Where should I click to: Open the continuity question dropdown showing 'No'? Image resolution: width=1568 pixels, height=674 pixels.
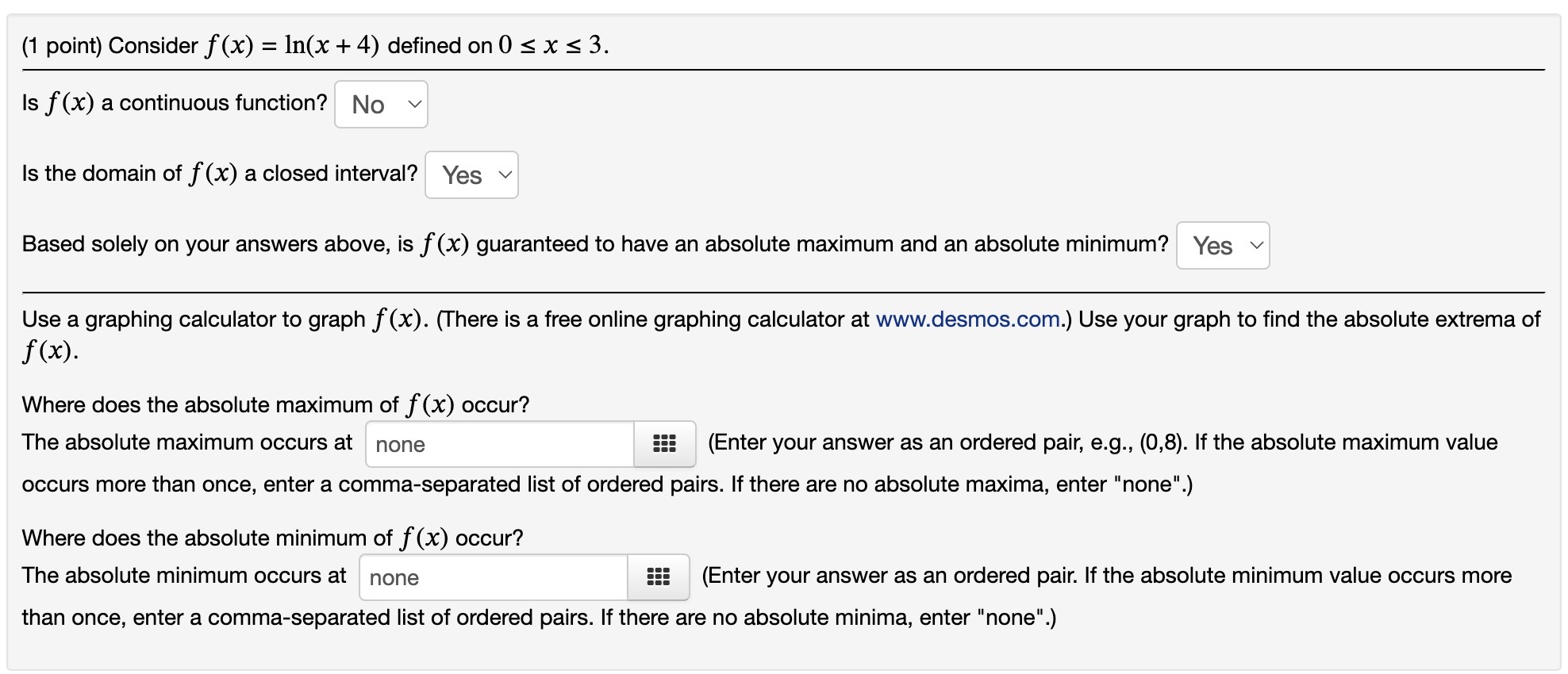(380, 103)
